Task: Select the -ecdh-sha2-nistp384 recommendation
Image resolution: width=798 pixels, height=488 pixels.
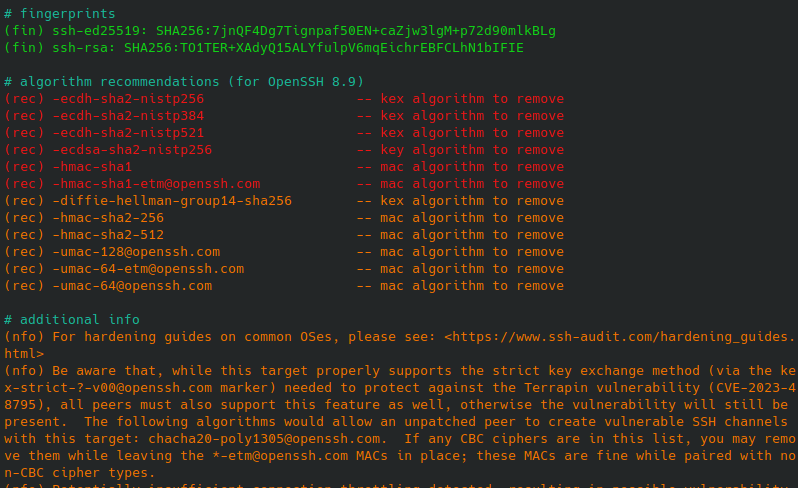Action: [128, 116]
